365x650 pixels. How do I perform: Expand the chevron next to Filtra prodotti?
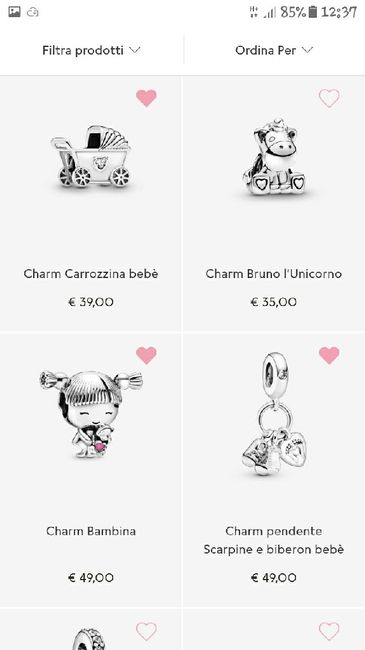click(135, 50)
